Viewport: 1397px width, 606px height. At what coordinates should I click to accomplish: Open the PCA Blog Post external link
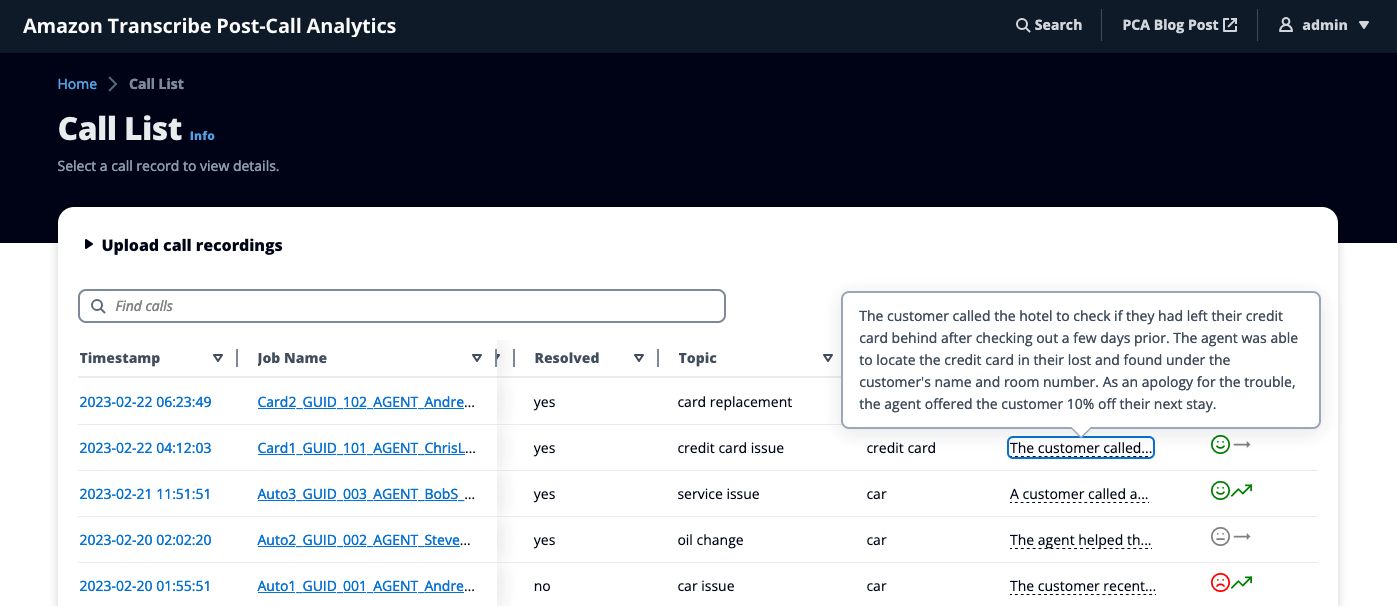click(1179, 25)
